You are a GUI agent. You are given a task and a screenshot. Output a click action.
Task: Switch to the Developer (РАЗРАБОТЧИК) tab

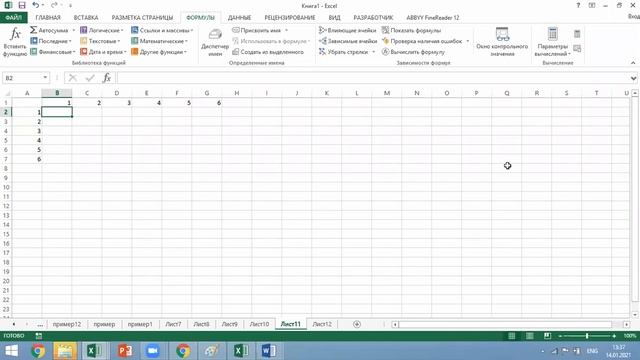coord(373,18)
